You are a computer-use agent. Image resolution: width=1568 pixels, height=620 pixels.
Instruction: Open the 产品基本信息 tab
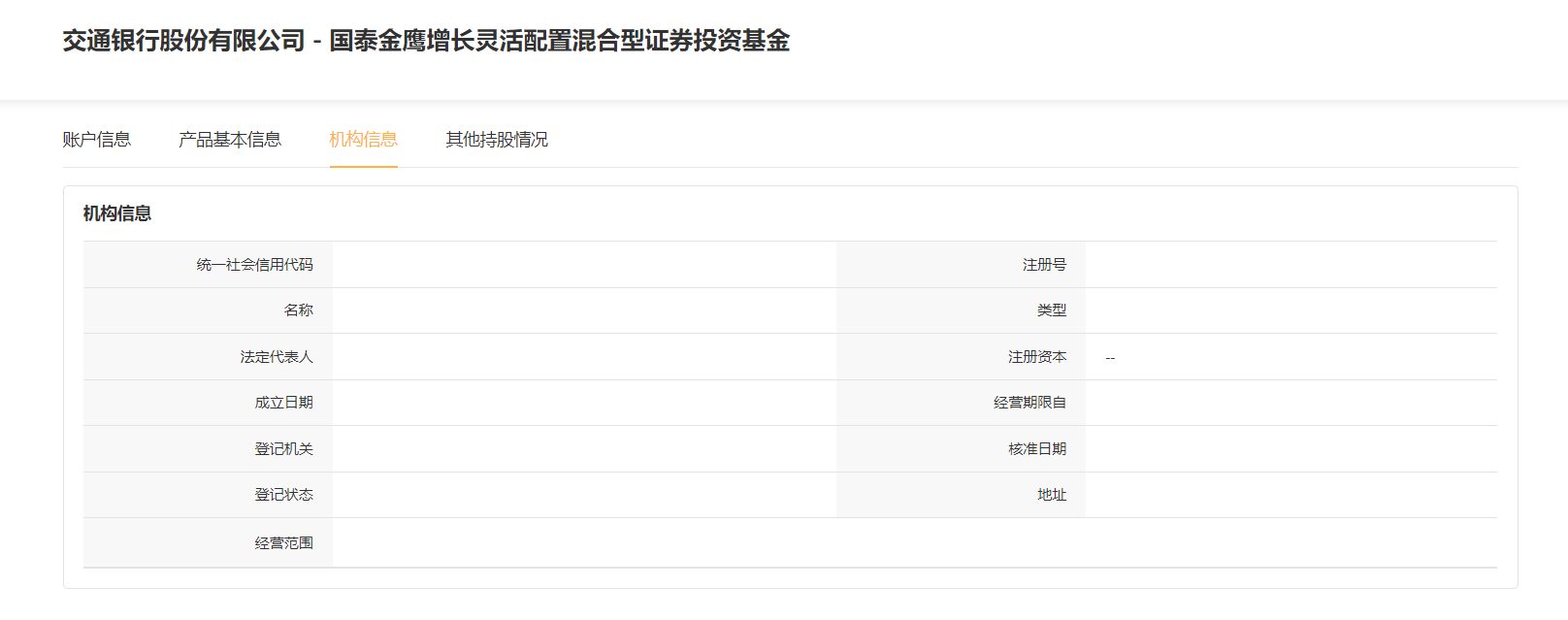click(230, 140)
